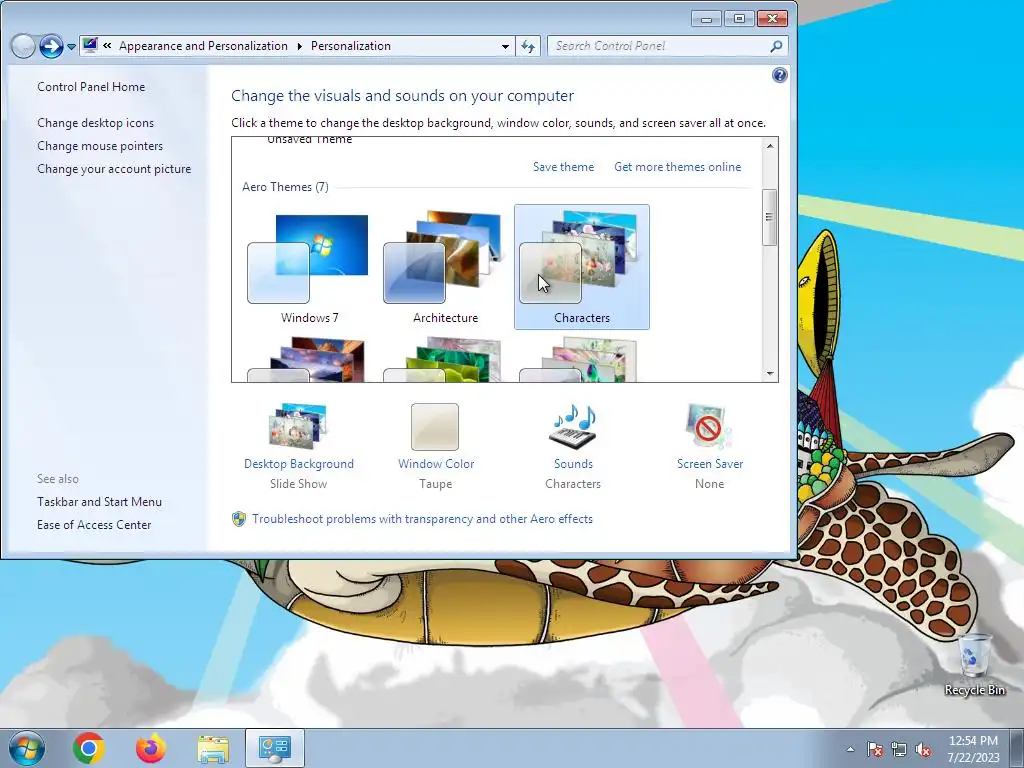Click the Desktop Background text link

click(298, 464)
